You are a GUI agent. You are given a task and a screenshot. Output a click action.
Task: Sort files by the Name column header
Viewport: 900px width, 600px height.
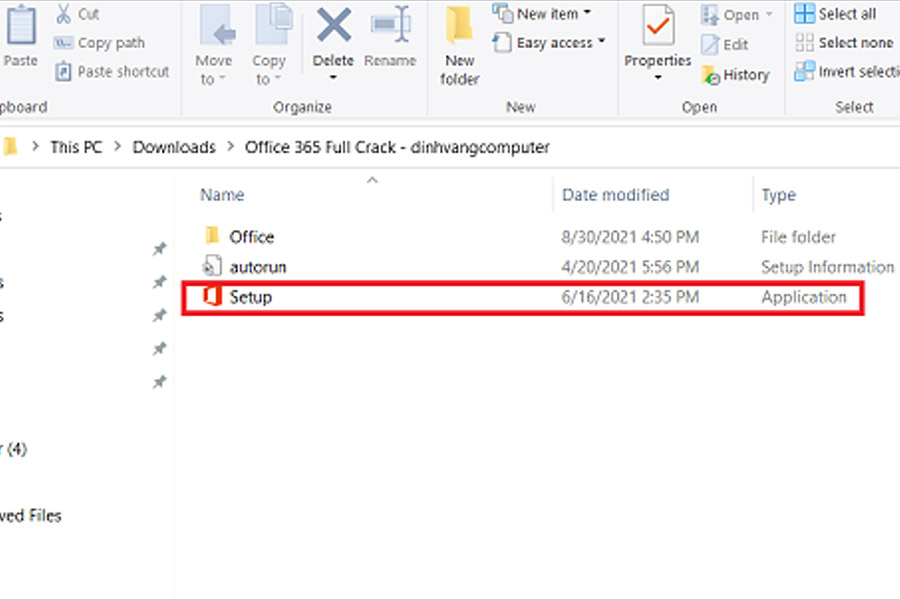point(222,195)
